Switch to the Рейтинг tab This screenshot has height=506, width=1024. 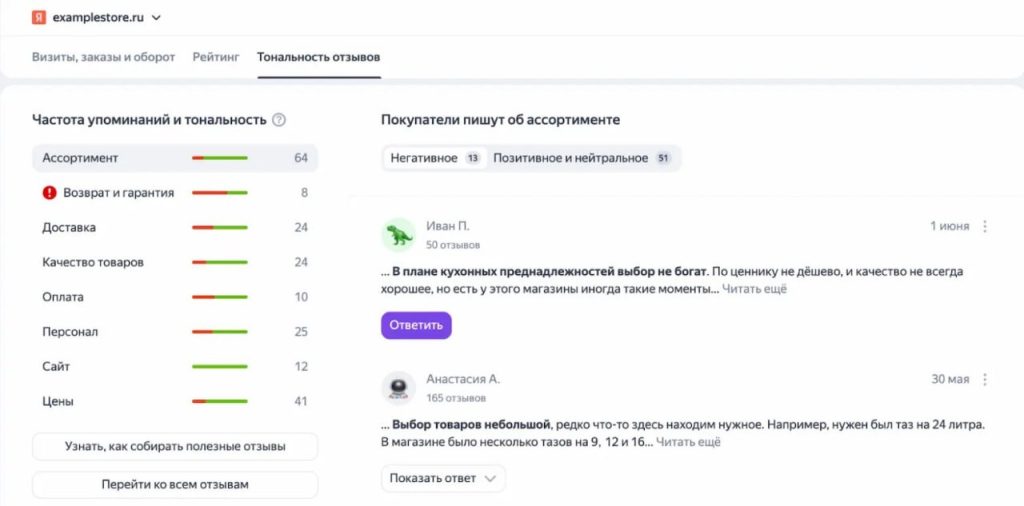[216, 57]
